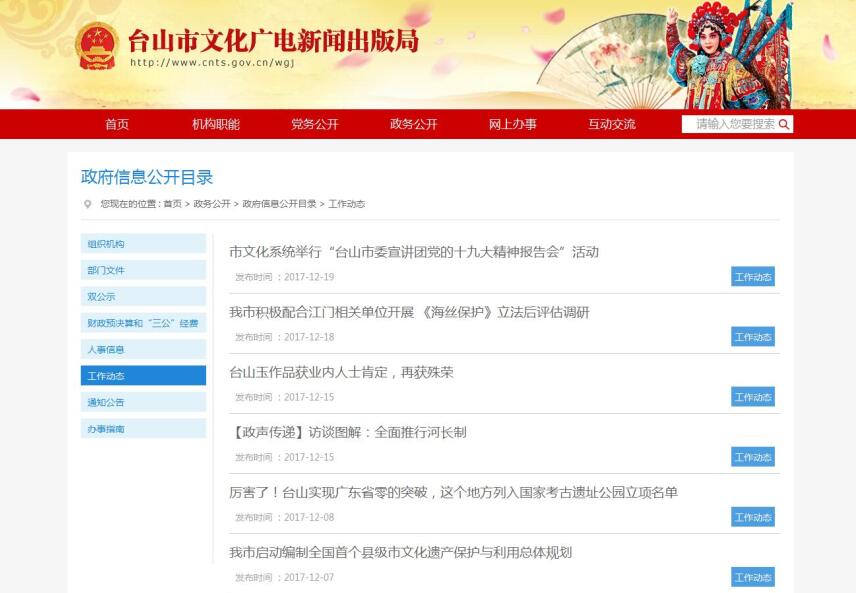Open the 机构职能 navigation menu
The image size is (856, 593).
(x=216, y=124)
